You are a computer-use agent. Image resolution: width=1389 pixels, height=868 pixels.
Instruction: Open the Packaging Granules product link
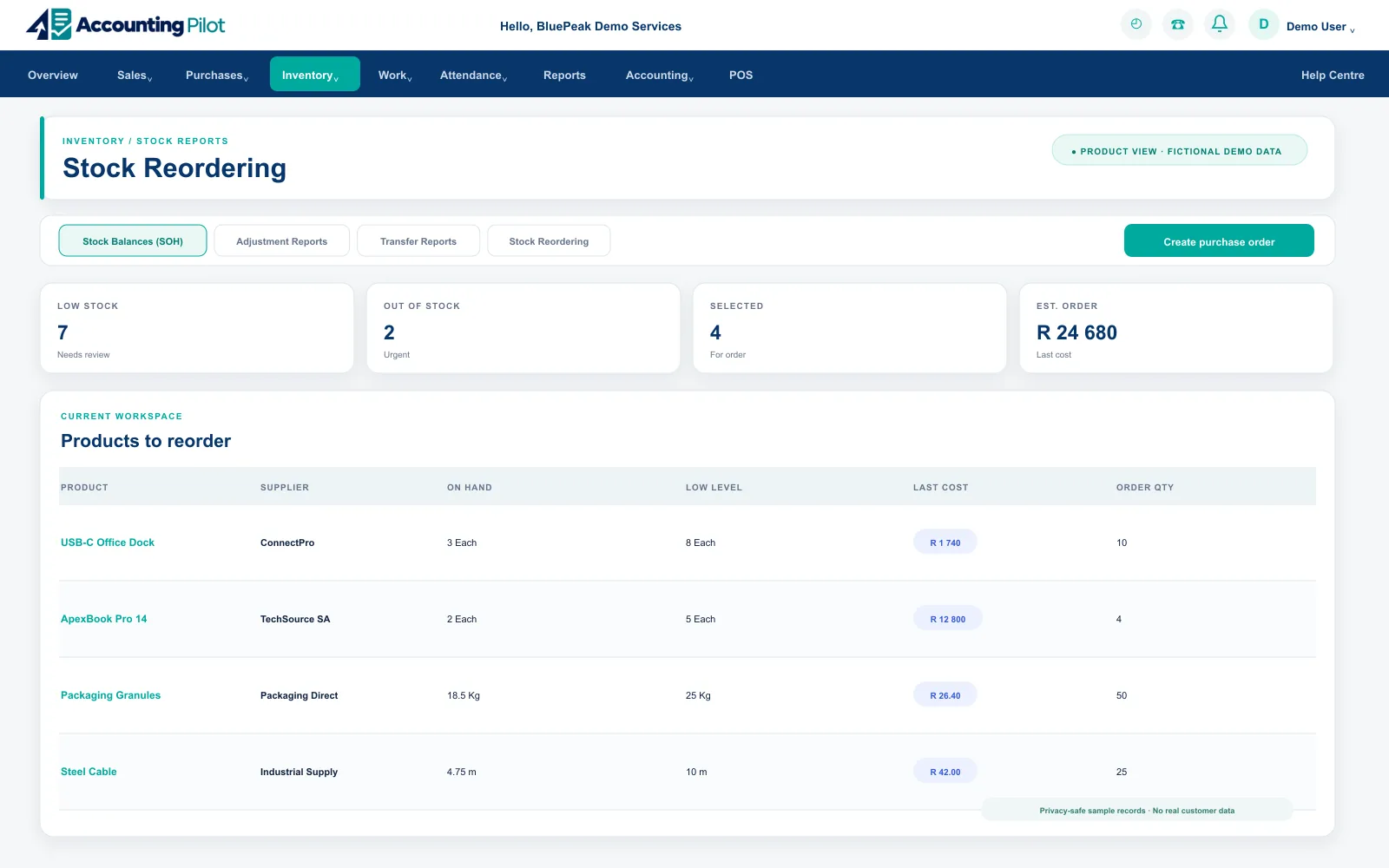point(111,695)
